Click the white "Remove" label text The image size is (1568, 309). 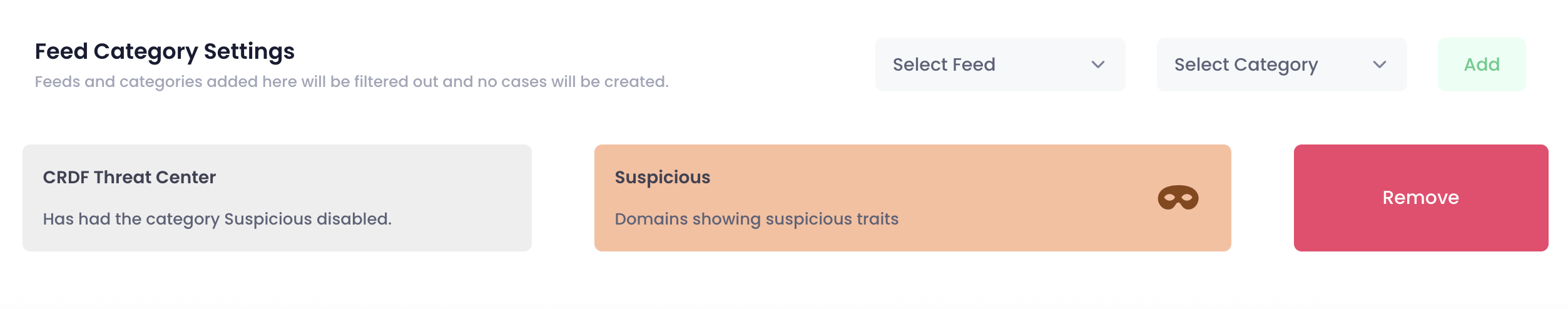tap(1420, 198)
